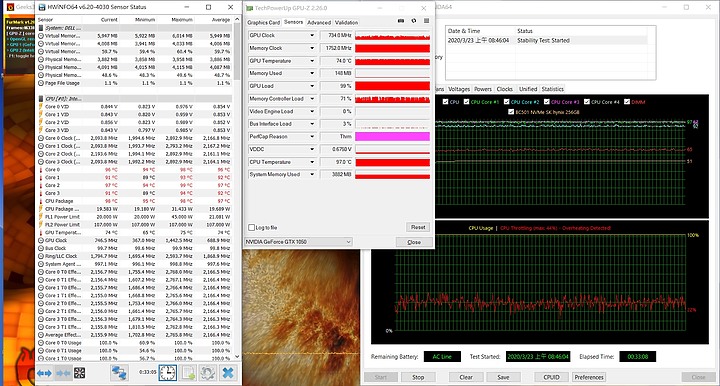Open GPU Load sensor dropdown
The width and height of the screenshot is (720, 386).
click(312, 86)
